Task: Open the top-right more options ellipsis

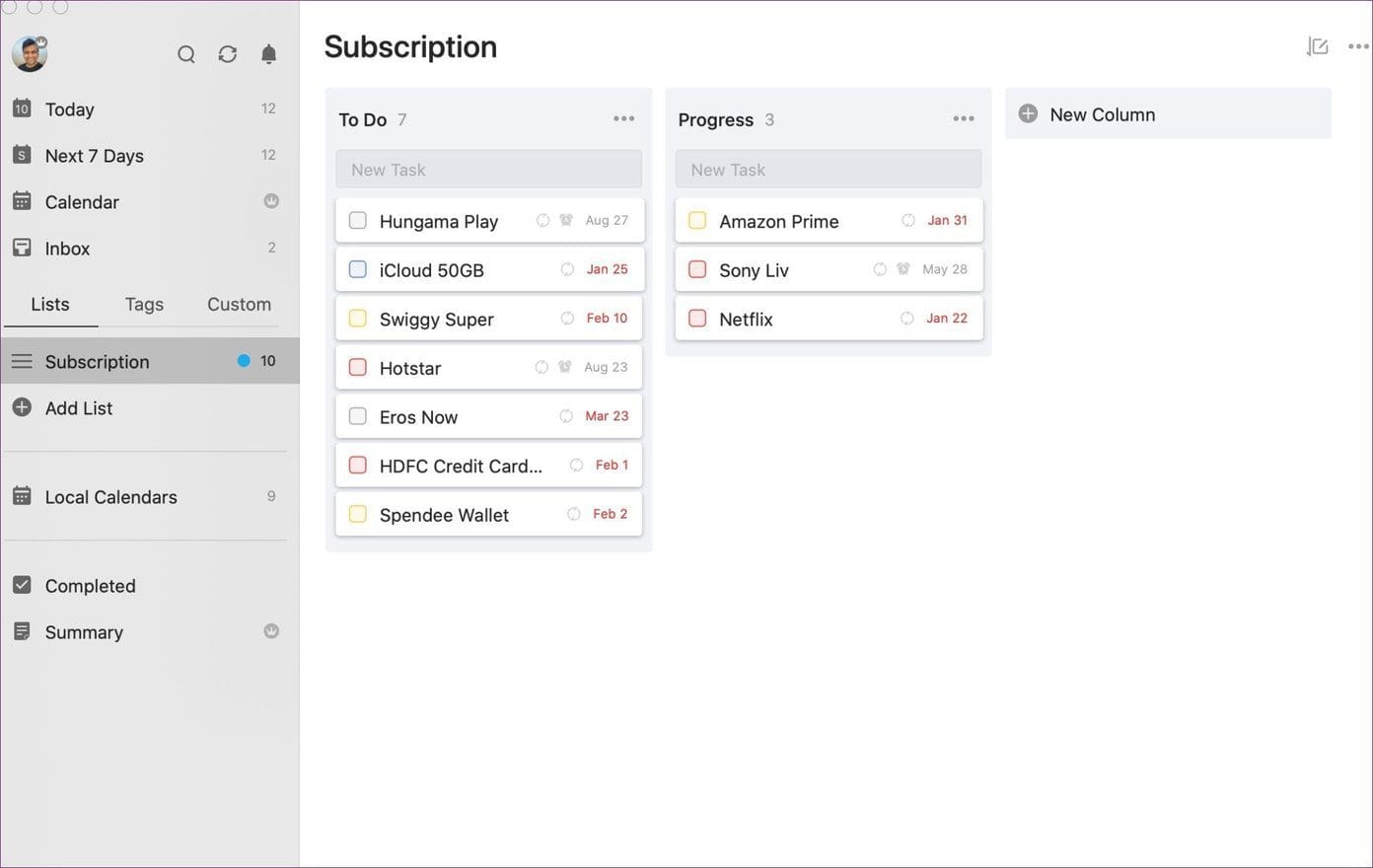Action: coord(1358,46)
